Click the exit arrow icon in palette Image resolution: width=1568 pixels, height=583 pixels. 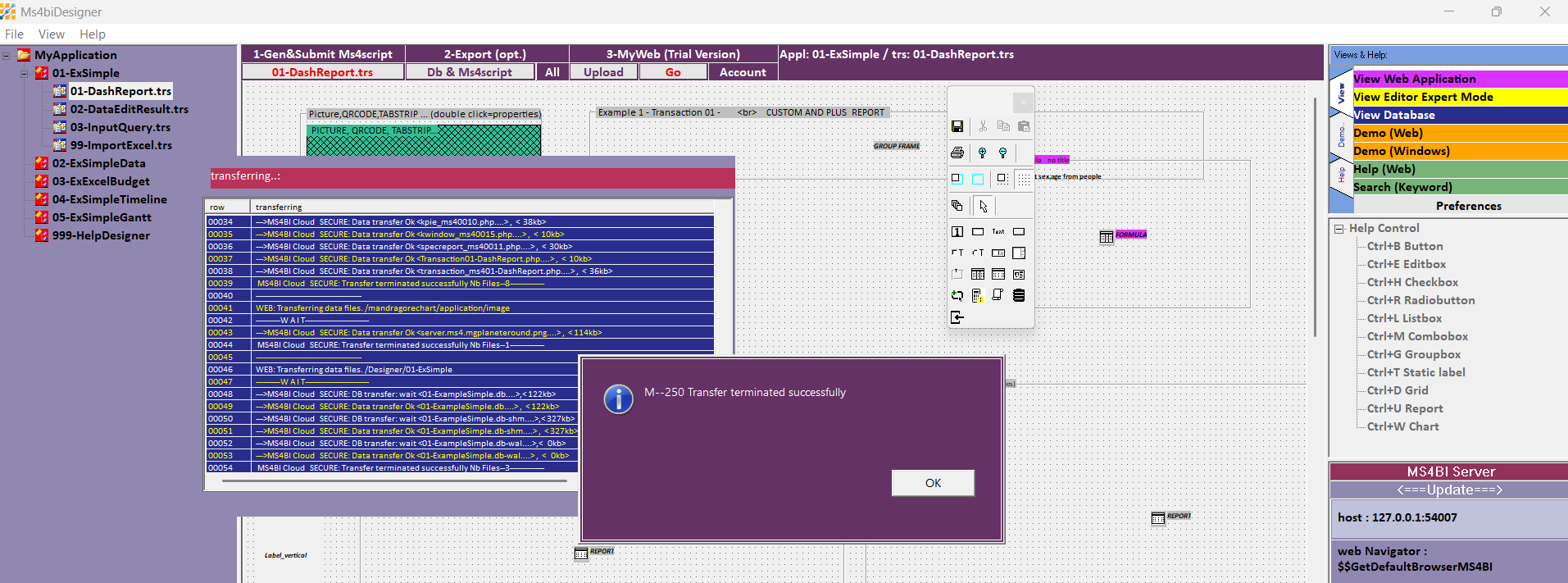click(957, 317)
